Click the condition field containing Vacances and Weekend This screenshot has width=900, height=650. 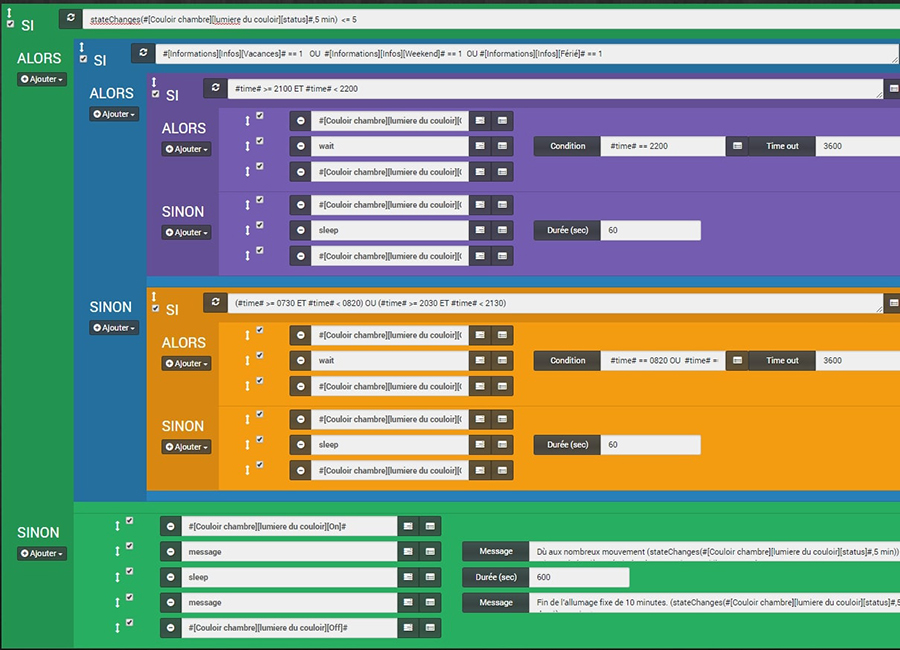coord(520,54)
